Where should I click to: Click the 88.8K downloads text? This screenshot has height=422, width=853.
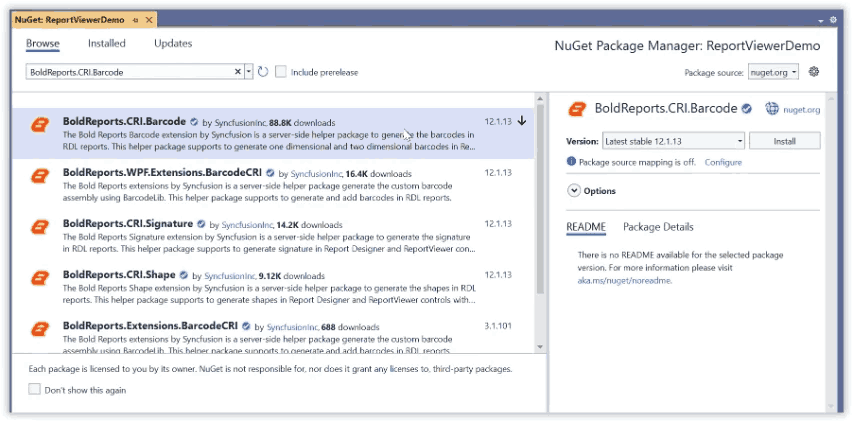(x=302, y=123)
